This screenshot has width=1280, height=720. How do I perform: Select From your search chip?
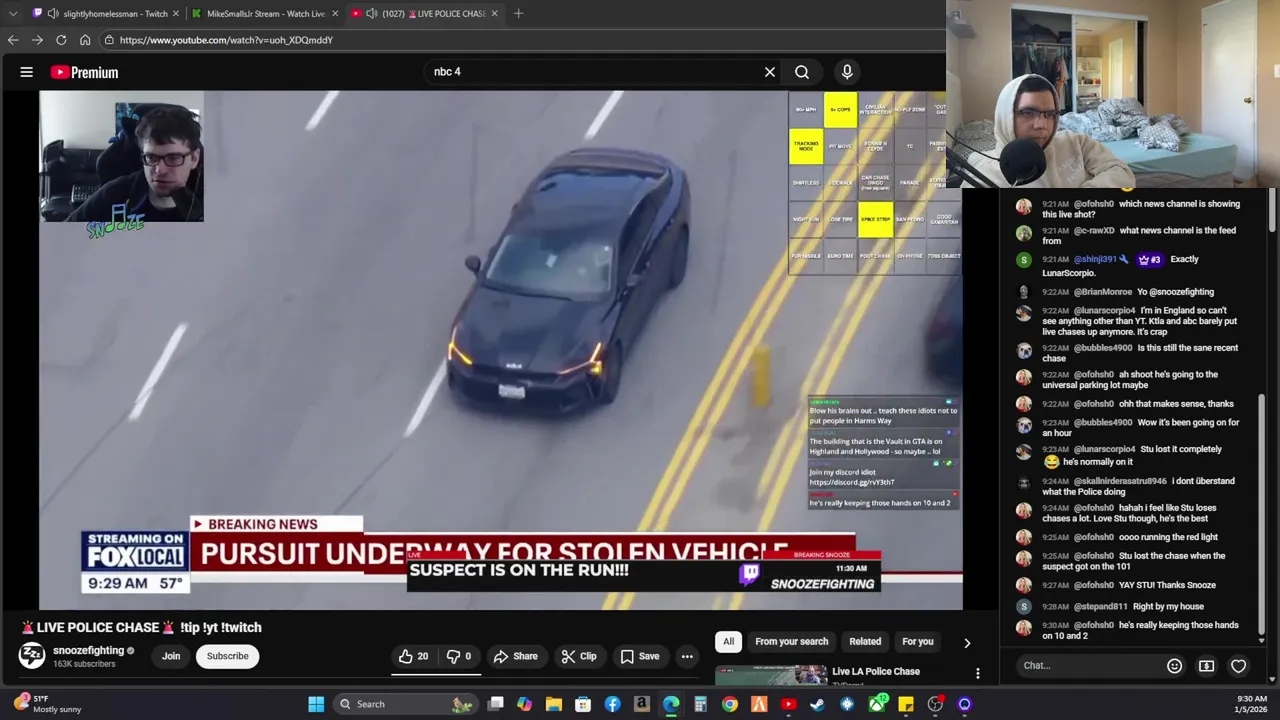791,642
